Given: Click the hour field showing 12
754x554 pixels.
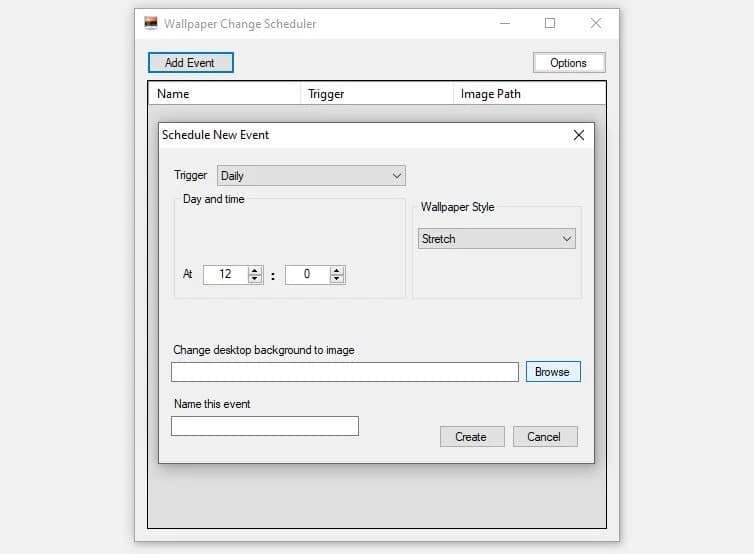Looking at the screenshot, I should [x=225, y=275].
